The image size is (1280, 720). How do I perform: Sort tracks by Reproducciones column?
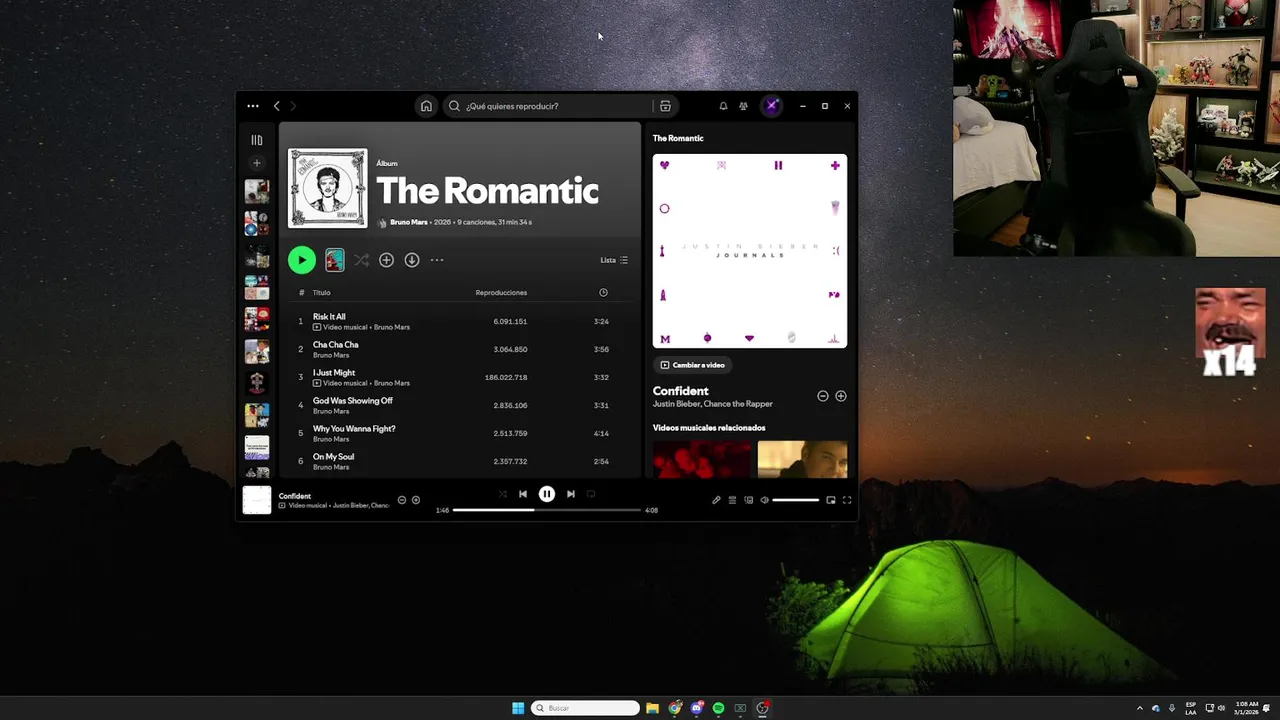[x=501, y=293]
